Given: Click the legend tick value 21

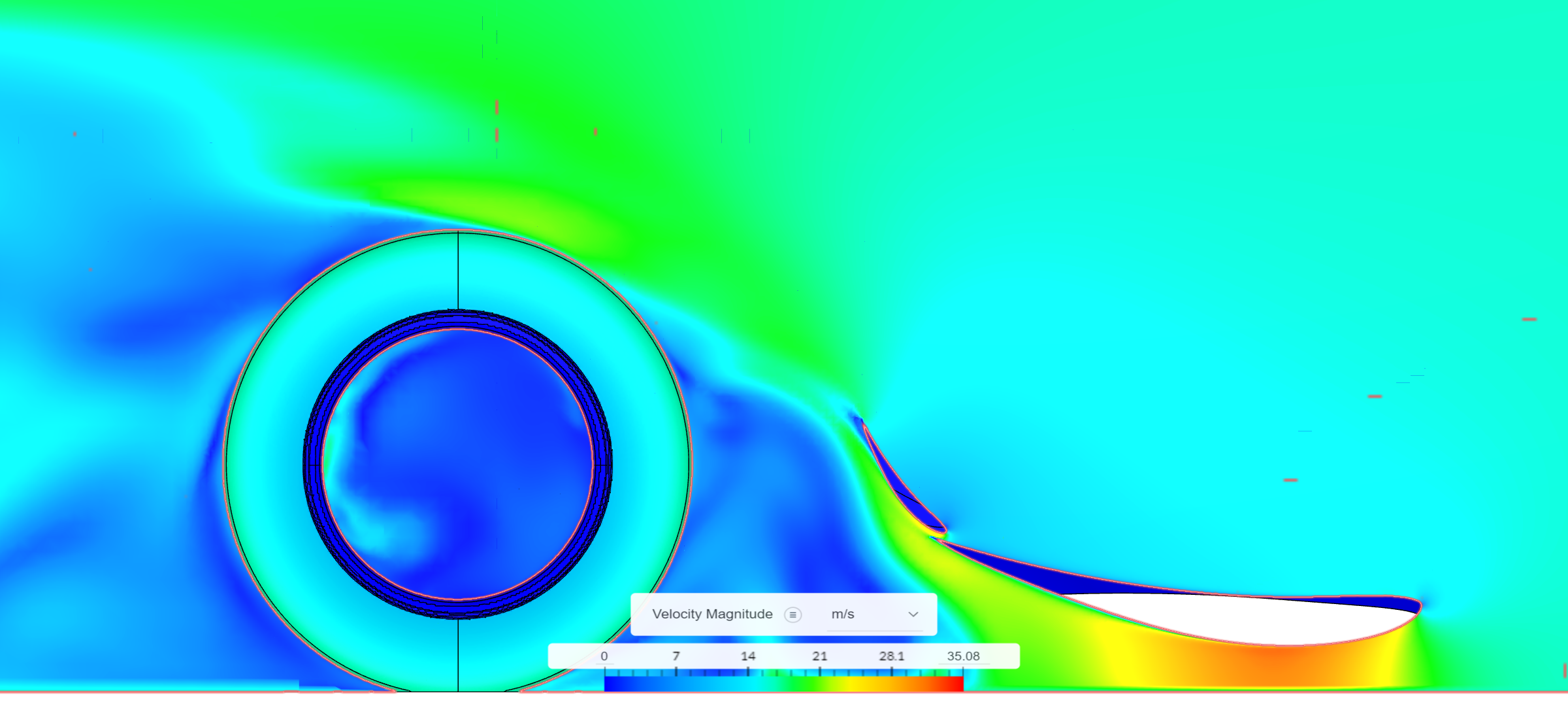Looking at the screenshot, I should tap(820, 656).
